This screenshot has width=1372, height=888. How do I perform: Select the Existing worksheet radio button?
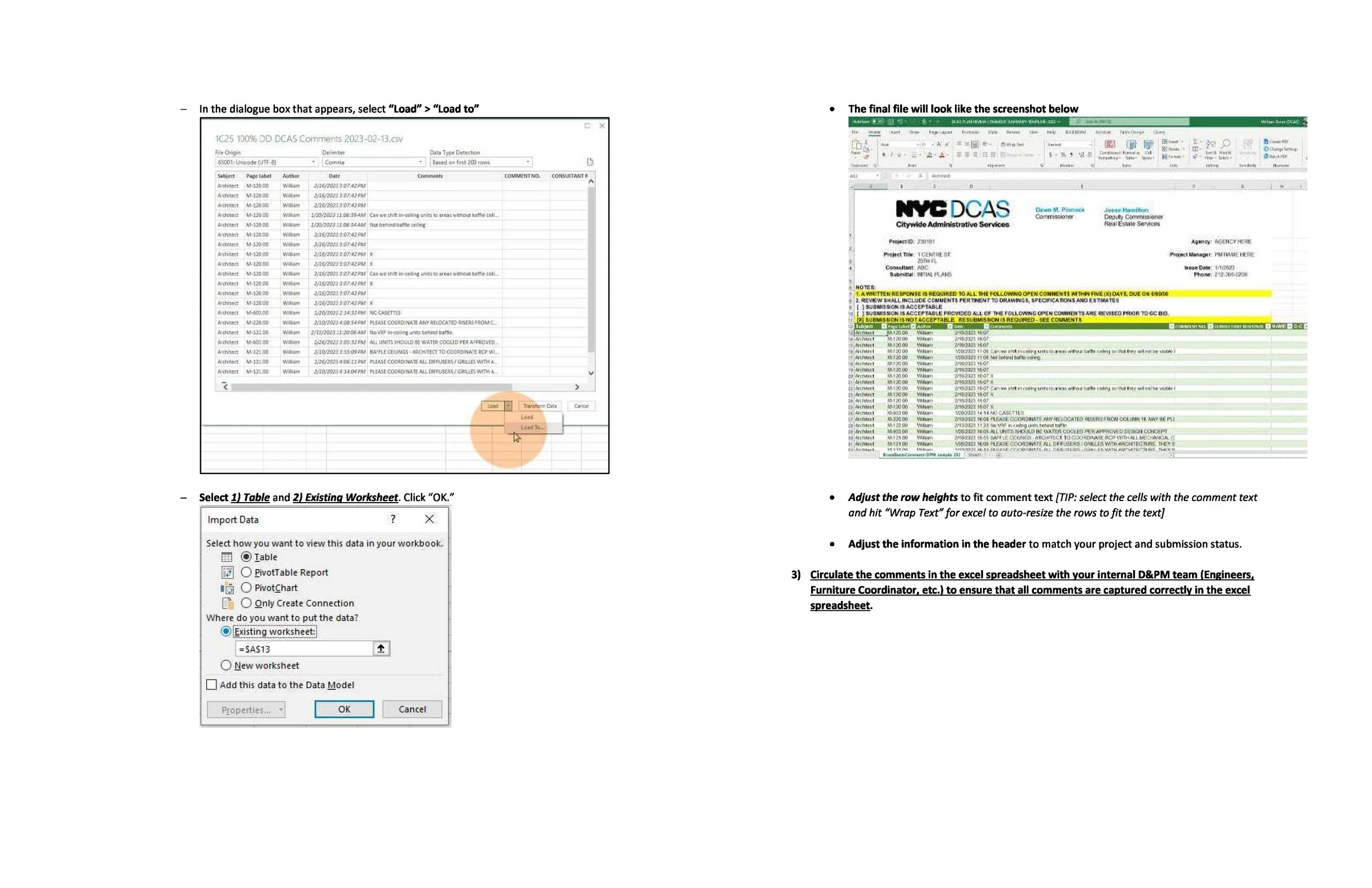coord(226,631)
